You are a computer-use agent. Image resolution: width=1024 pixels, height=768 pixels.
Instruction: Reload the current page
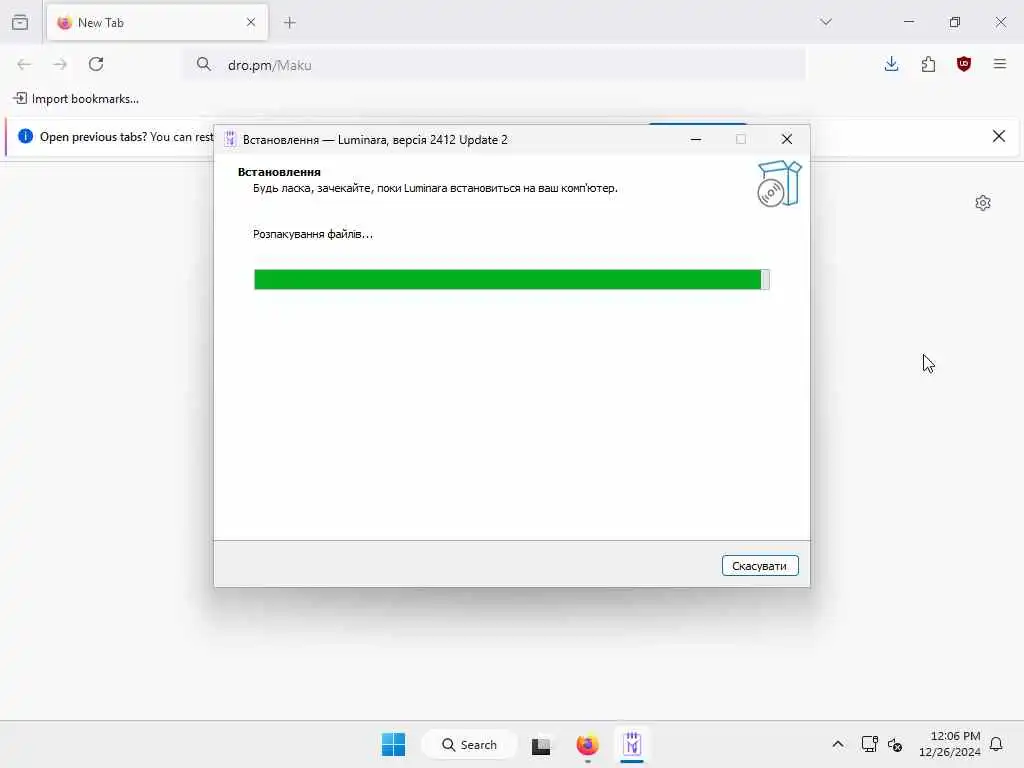click(96, 64)
